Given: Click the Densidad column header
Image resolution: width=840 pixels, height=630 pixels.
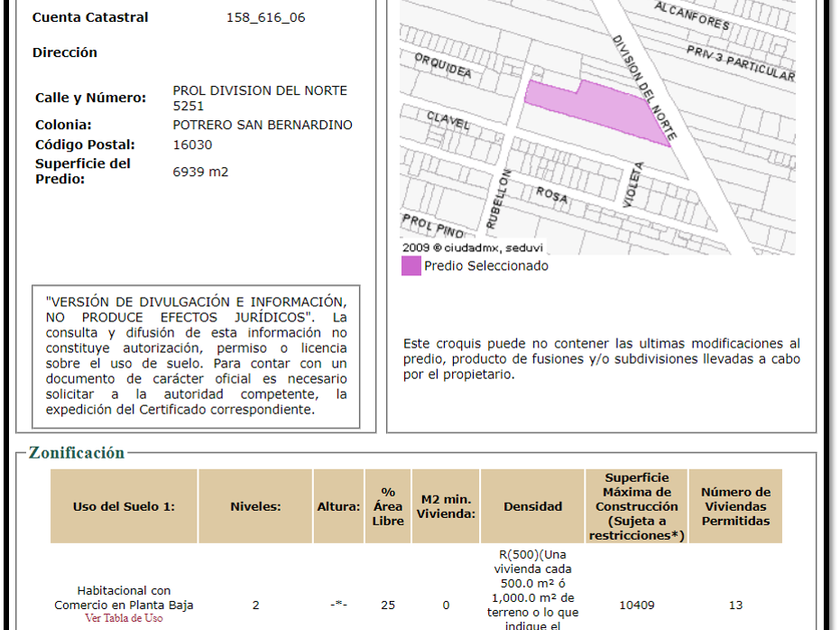Looking at the screenshot, I should tap(532, 506).
